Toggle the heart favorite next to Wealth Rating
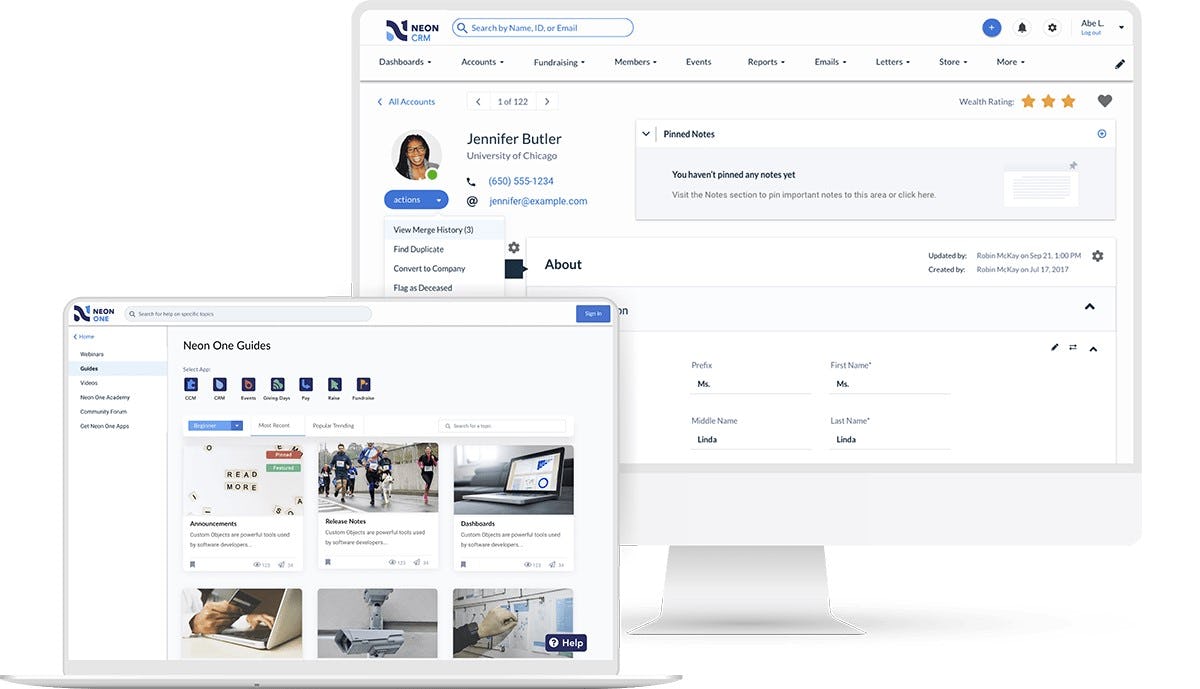Viewport: 1200px width, 689px height. pos(1103,100)
